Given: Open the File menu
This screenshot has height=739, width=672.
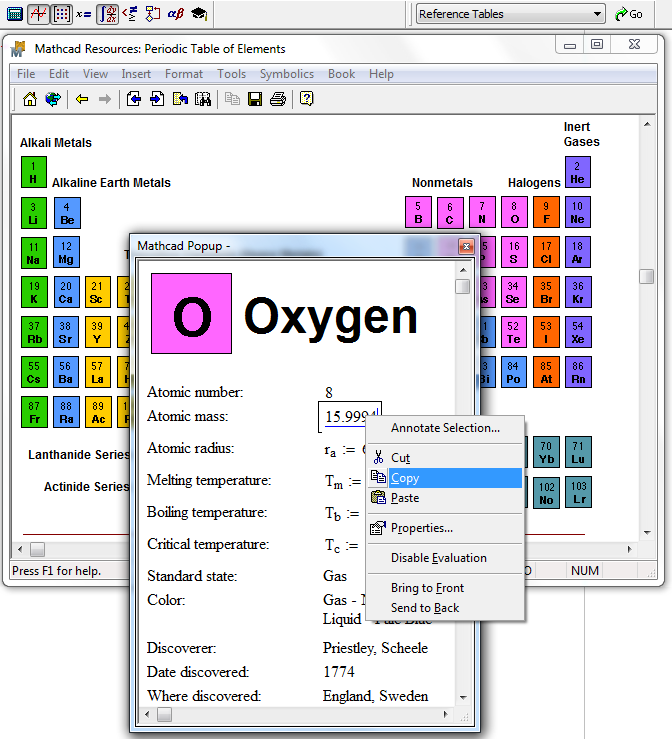Looking at the screenshot, I should [x=26, y=74].
